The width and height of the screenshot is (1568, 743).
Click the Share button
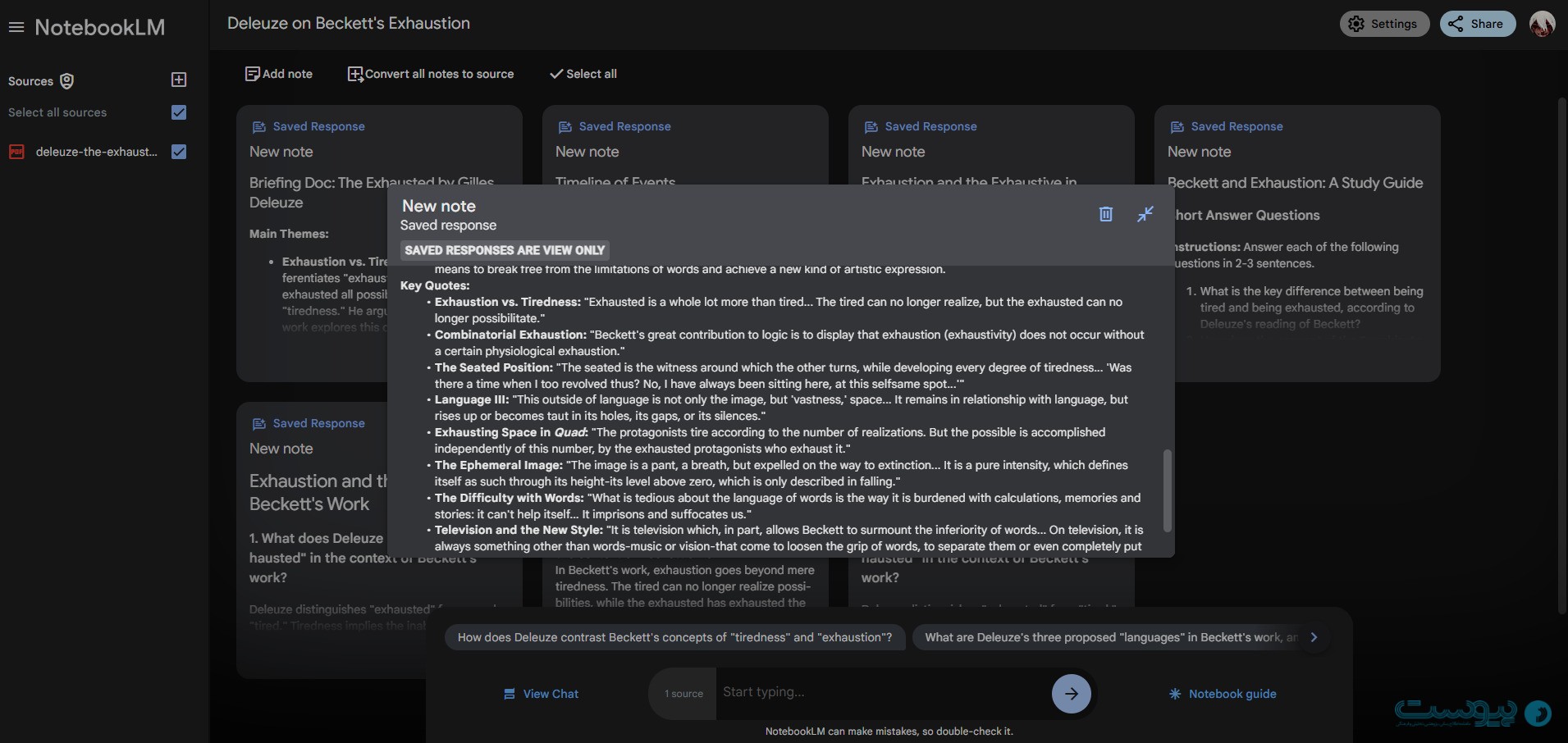tap(1477, 24)
